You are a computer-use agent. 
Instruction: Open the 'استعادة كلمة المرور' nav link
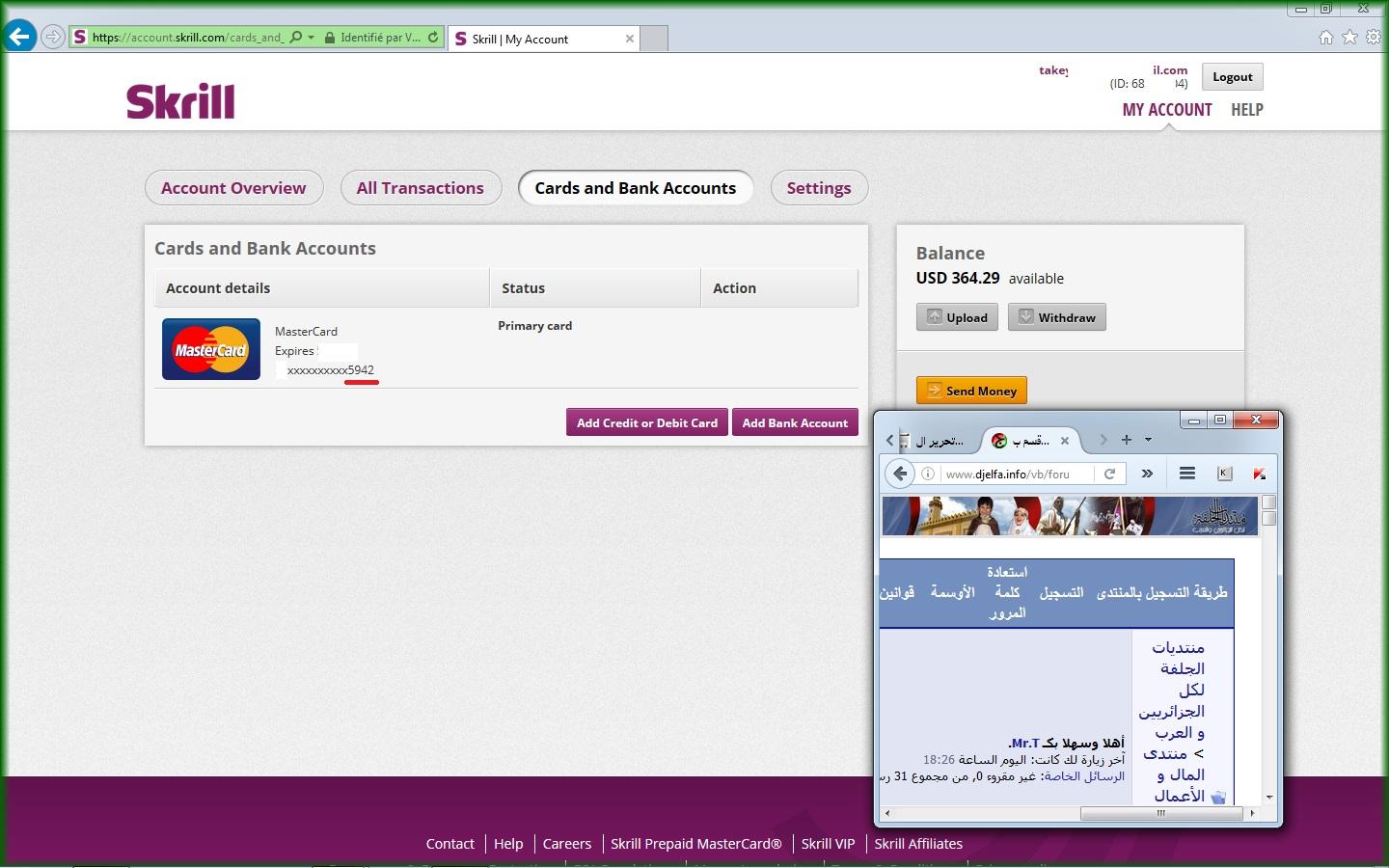click(x=1007, y=592)
